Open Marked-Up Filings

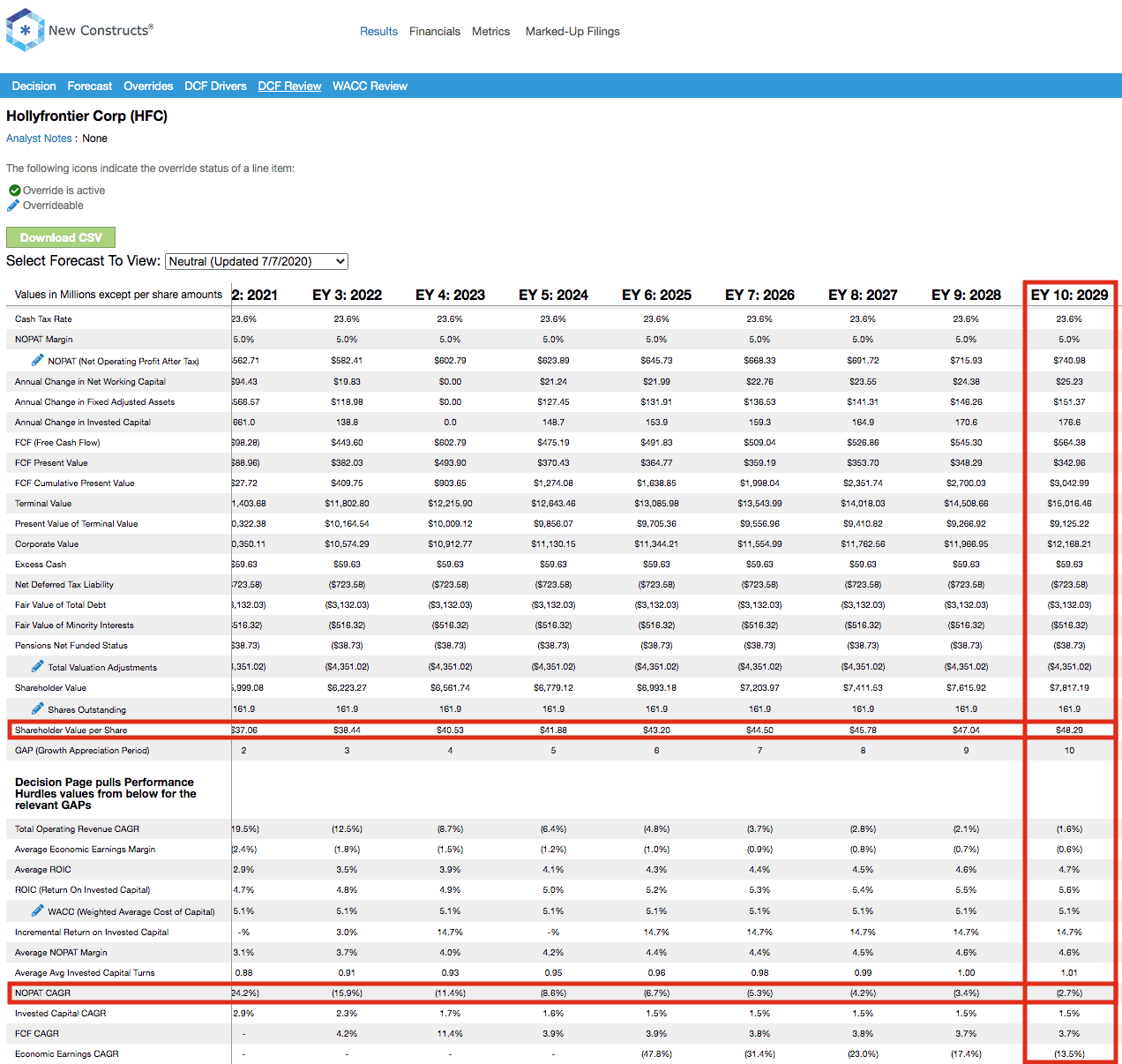(572, 32)
